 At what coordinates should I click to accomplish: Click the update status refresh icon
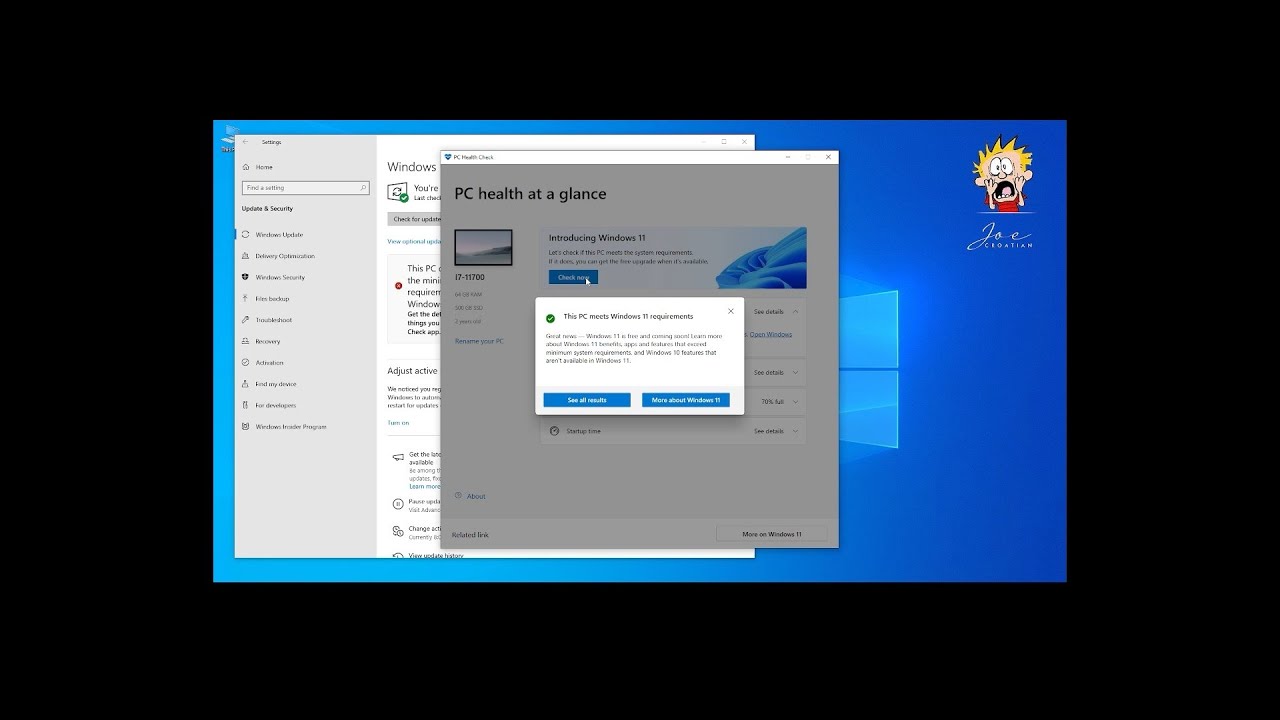point(398,192)
